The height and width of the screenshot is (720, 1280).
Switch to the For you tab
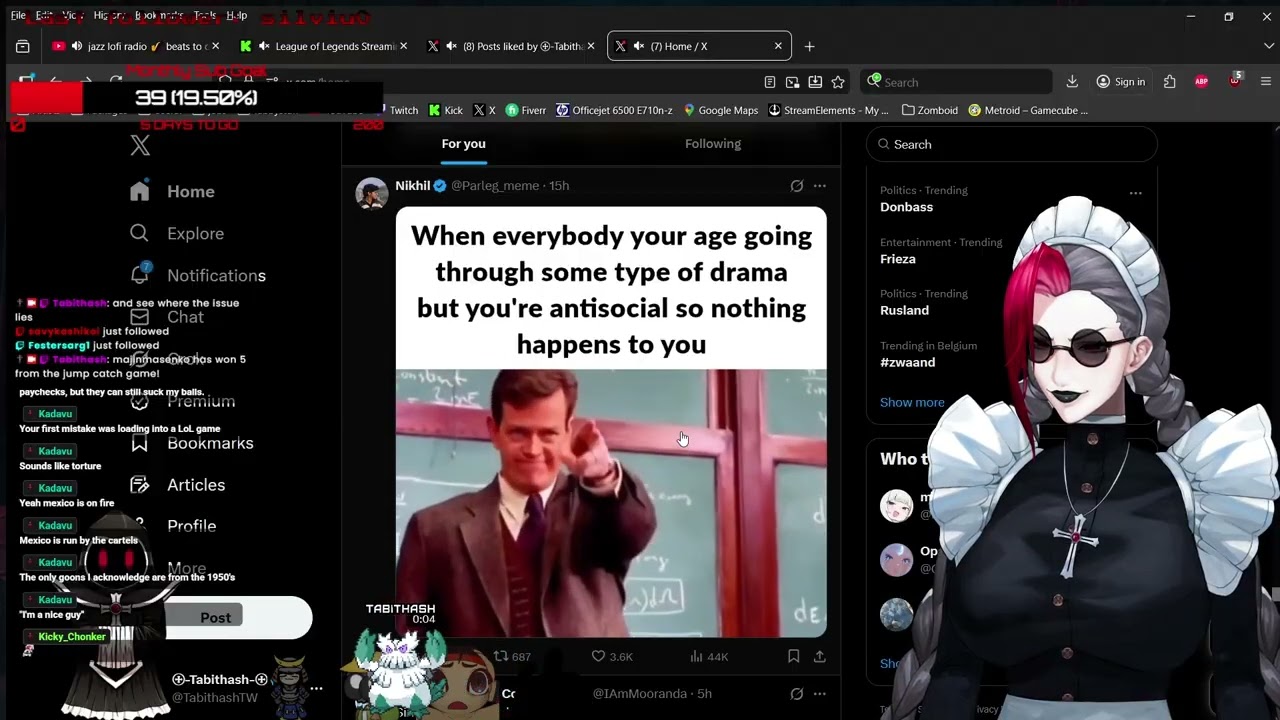464,144
